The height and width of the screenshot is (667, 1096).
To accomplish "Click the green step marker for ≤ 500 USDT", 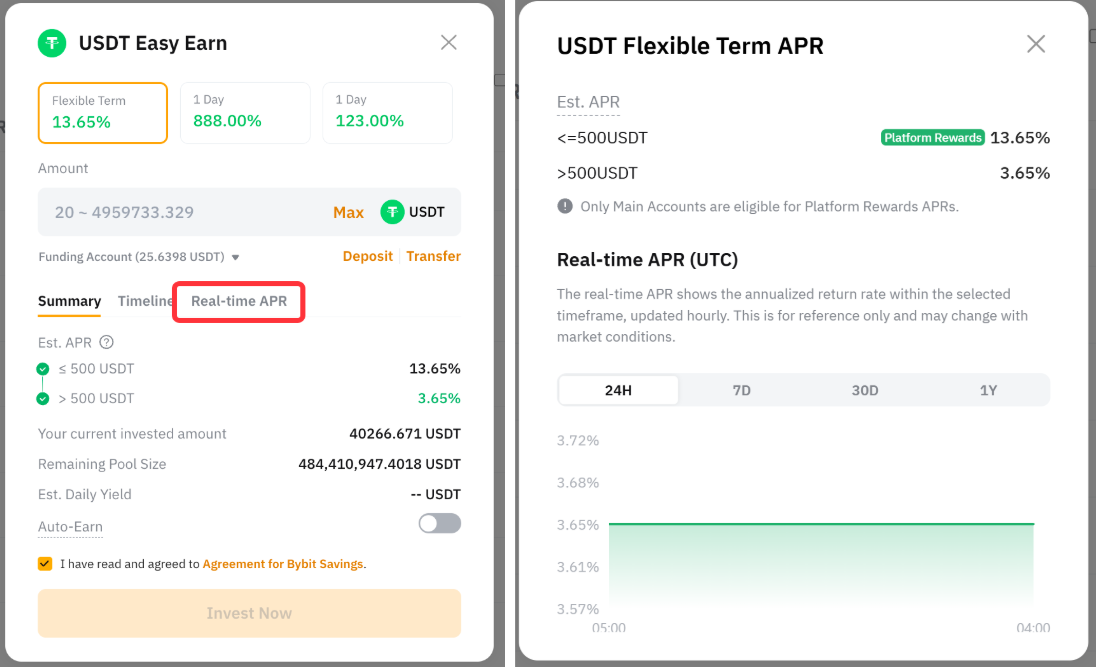I will point(43,369).
